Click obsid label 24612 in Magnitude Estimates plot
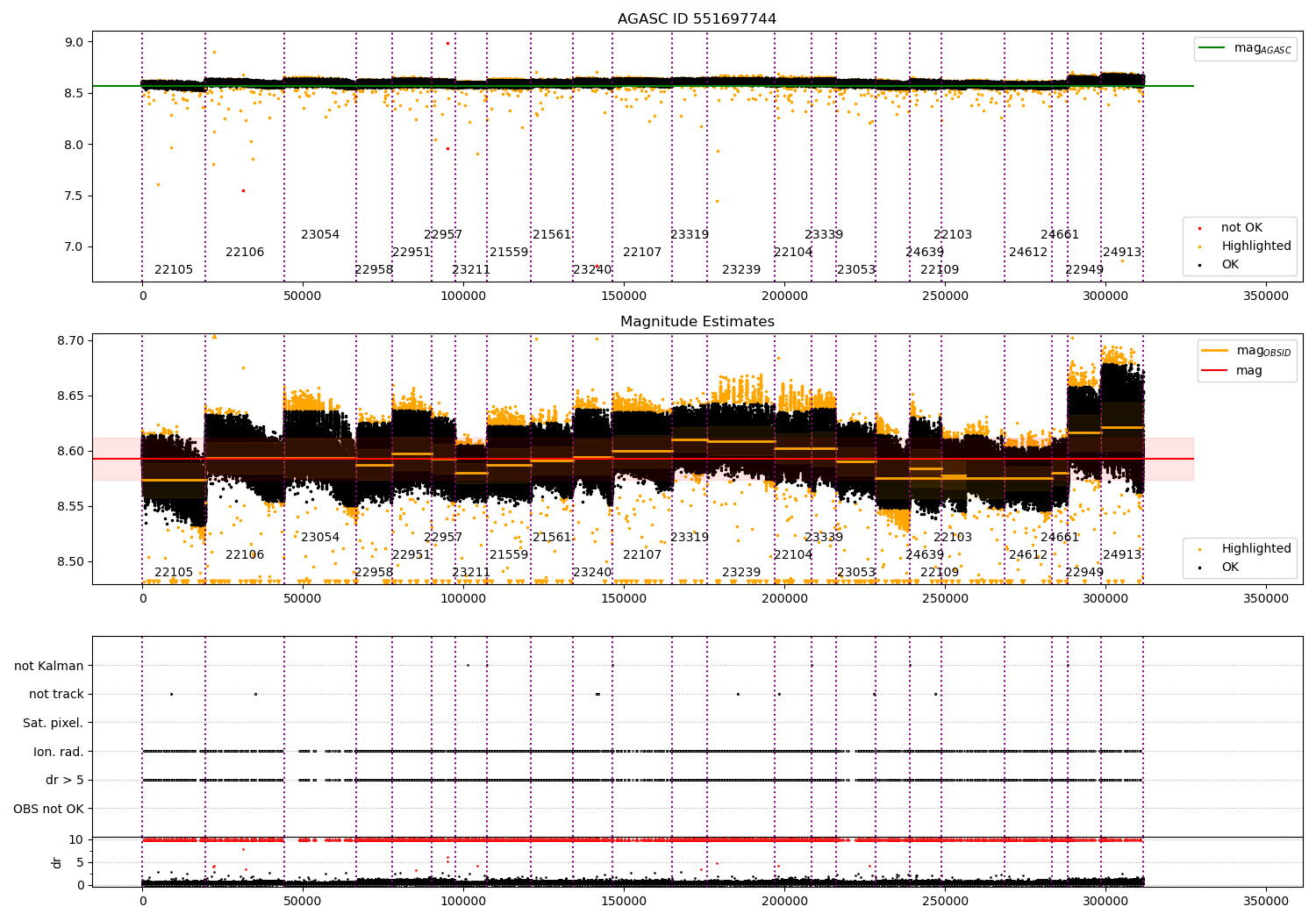Image resolution: width=1316 pixels, height=921 pixels. click(1028, 555)
